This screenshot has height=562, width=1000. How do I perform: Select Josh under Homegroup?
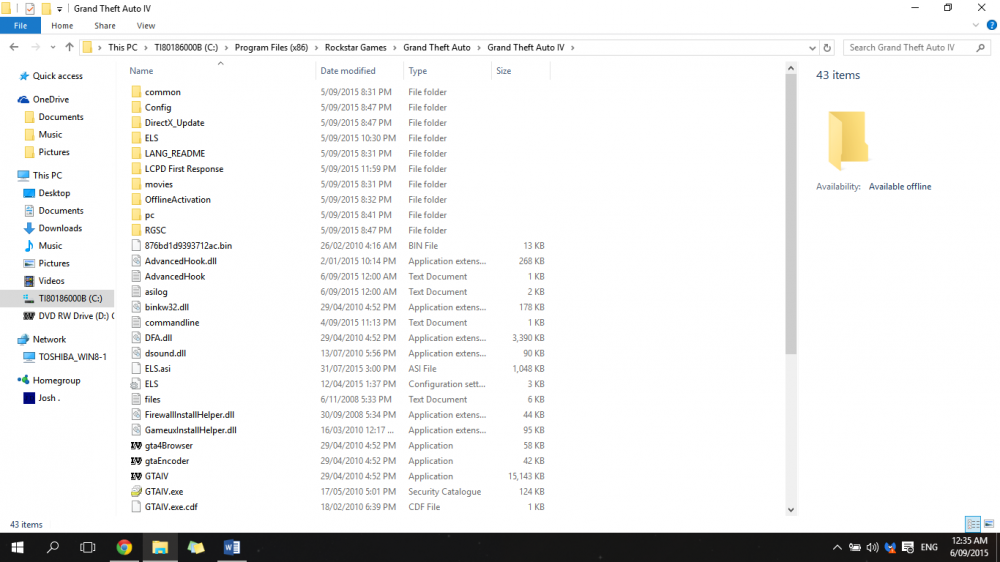pyautogui.click(x=48, y=398)
